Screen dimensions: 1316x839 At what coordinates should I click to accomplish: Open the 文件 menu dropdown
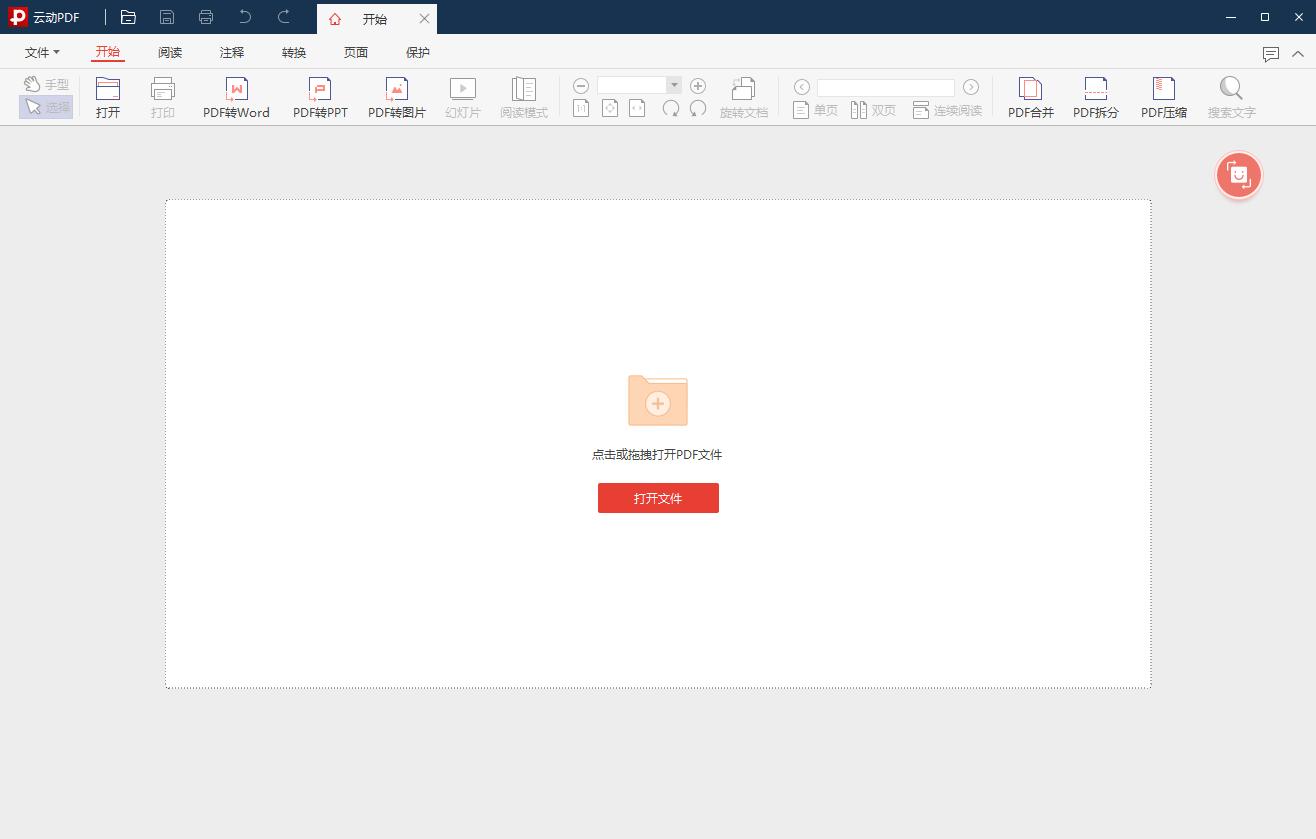tap(42, 52)
